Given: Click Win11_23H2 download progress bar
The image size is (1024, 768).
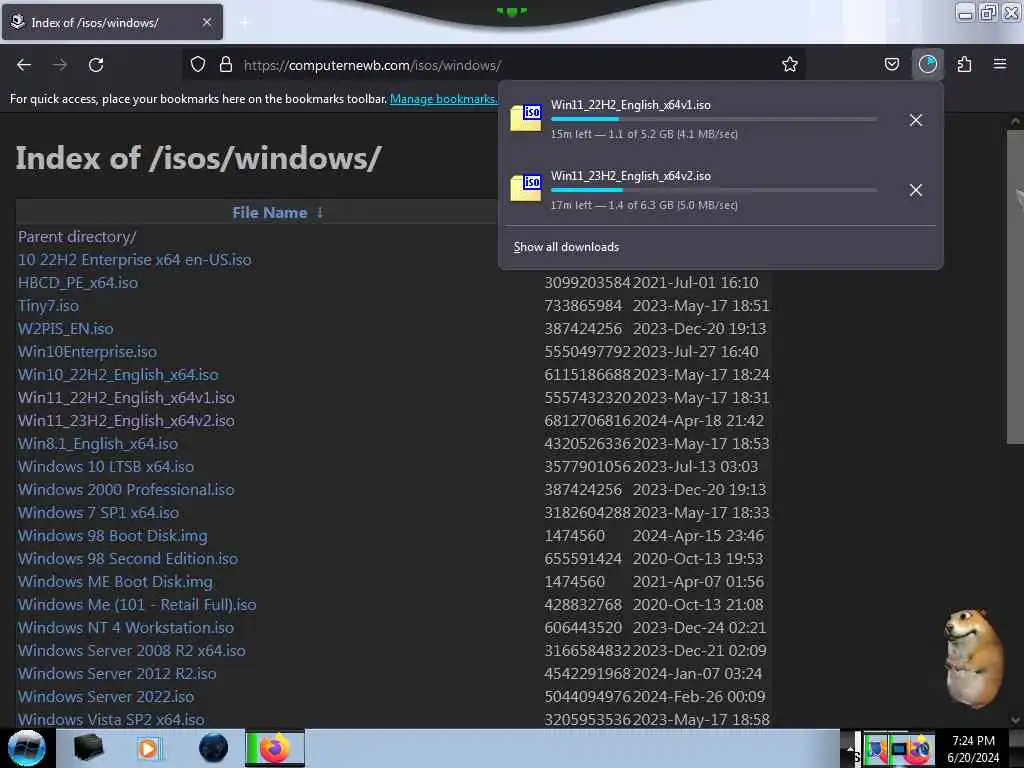Looking at the screenshot, I should (714, 190).
